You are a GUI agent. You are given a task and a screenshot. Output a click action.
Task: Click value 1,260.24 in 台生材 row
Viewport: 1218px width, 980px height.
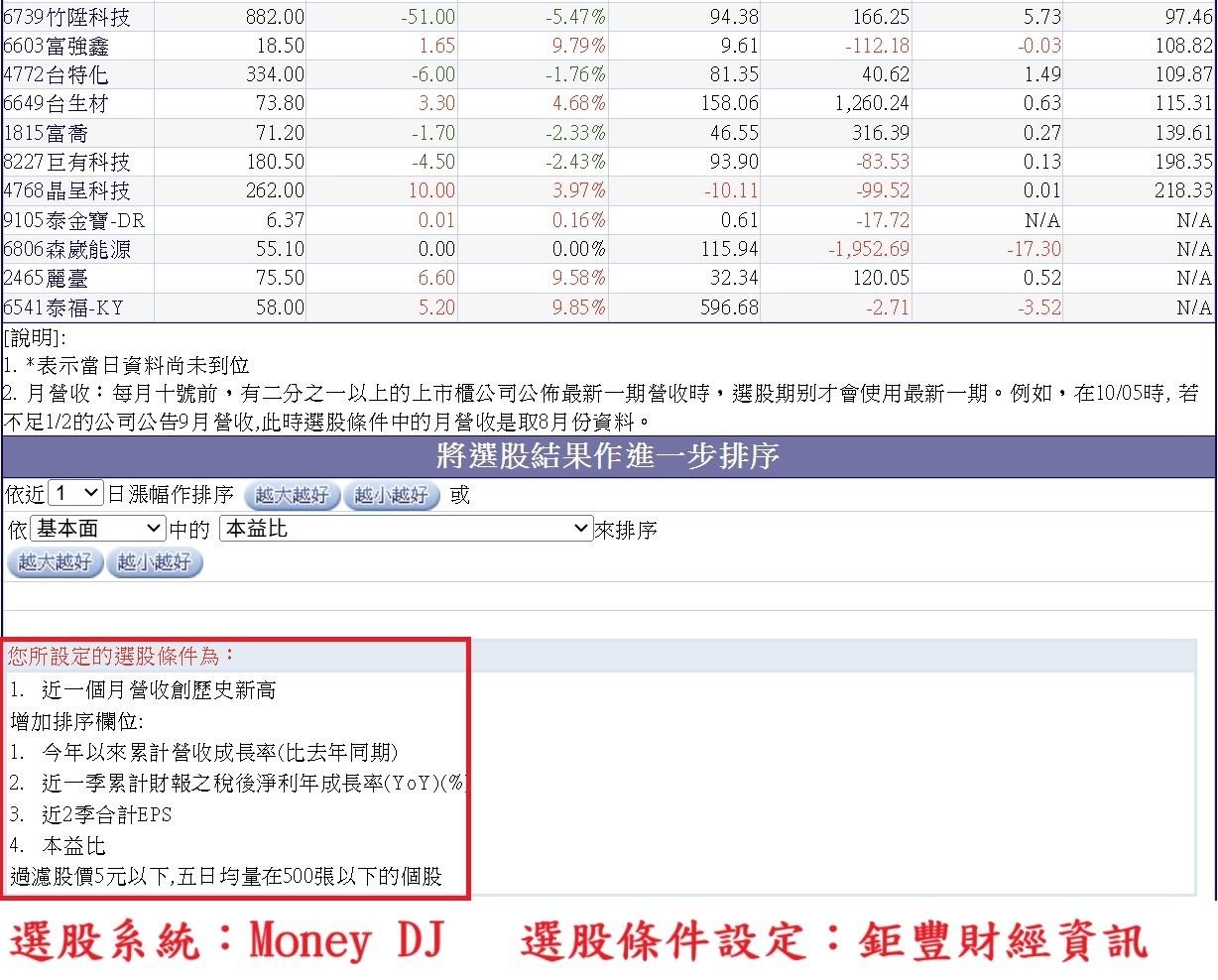[x=871, y=103]
